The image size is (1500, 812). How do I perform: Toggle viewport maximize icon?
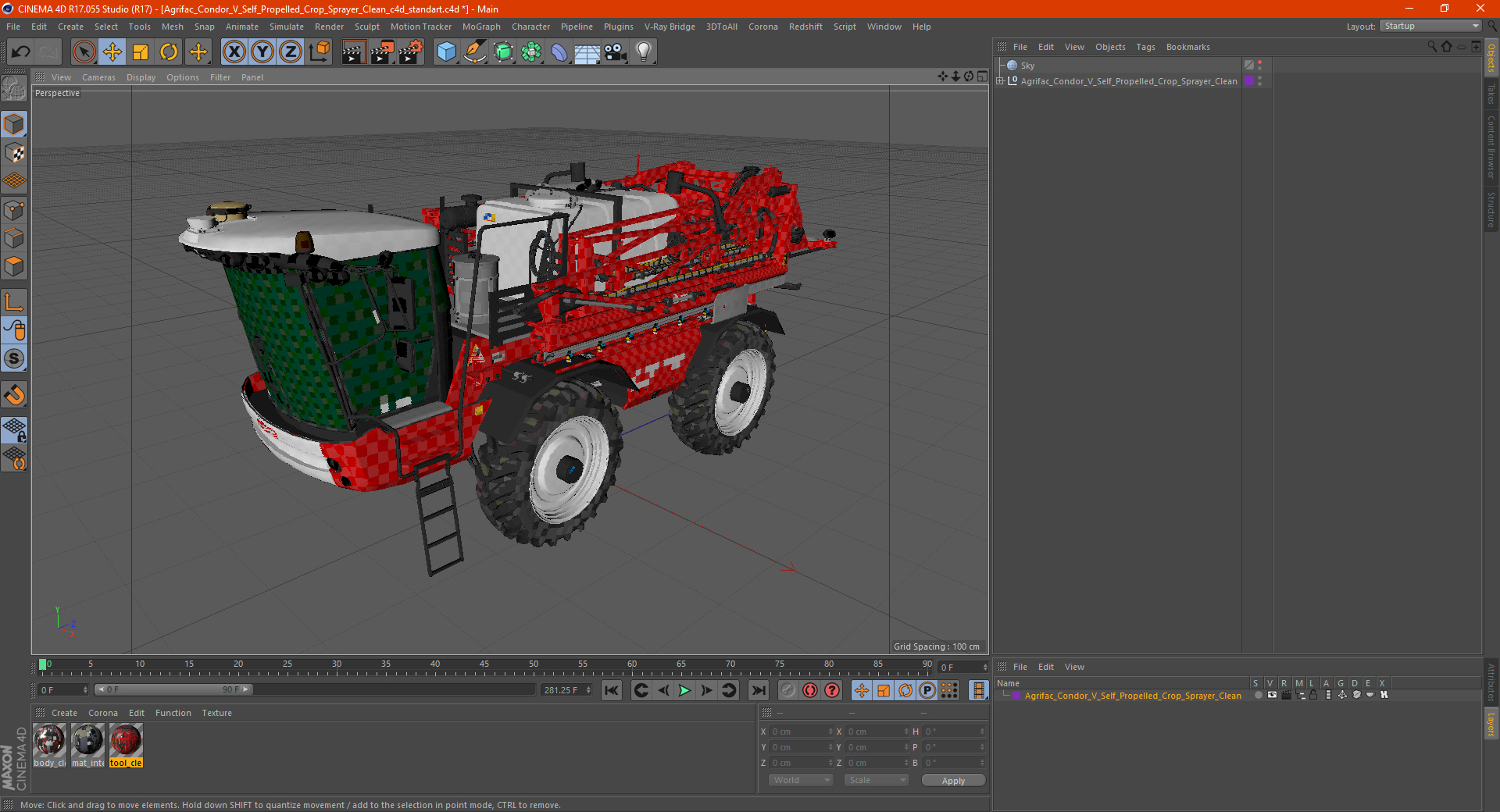[x=982, y=77]
